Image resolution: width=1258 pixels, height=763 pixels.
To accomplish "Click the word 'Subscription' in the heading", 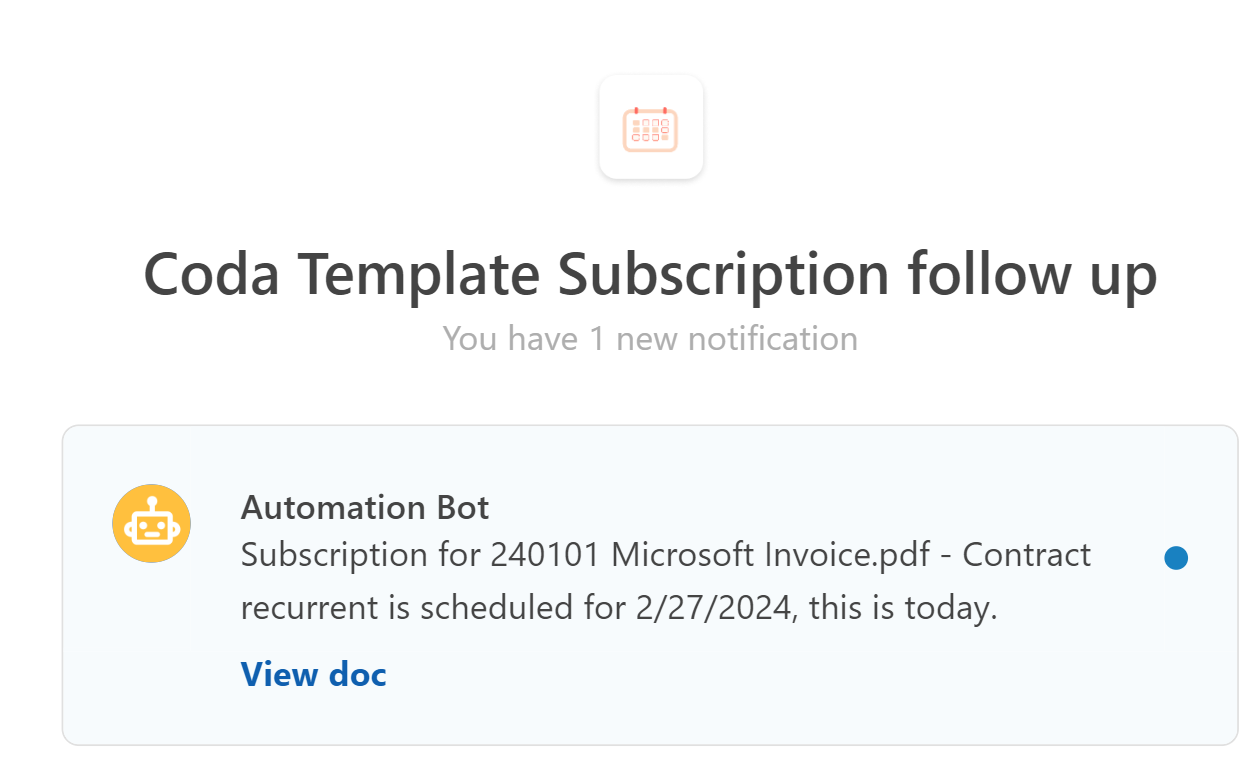I will point(723,274).
